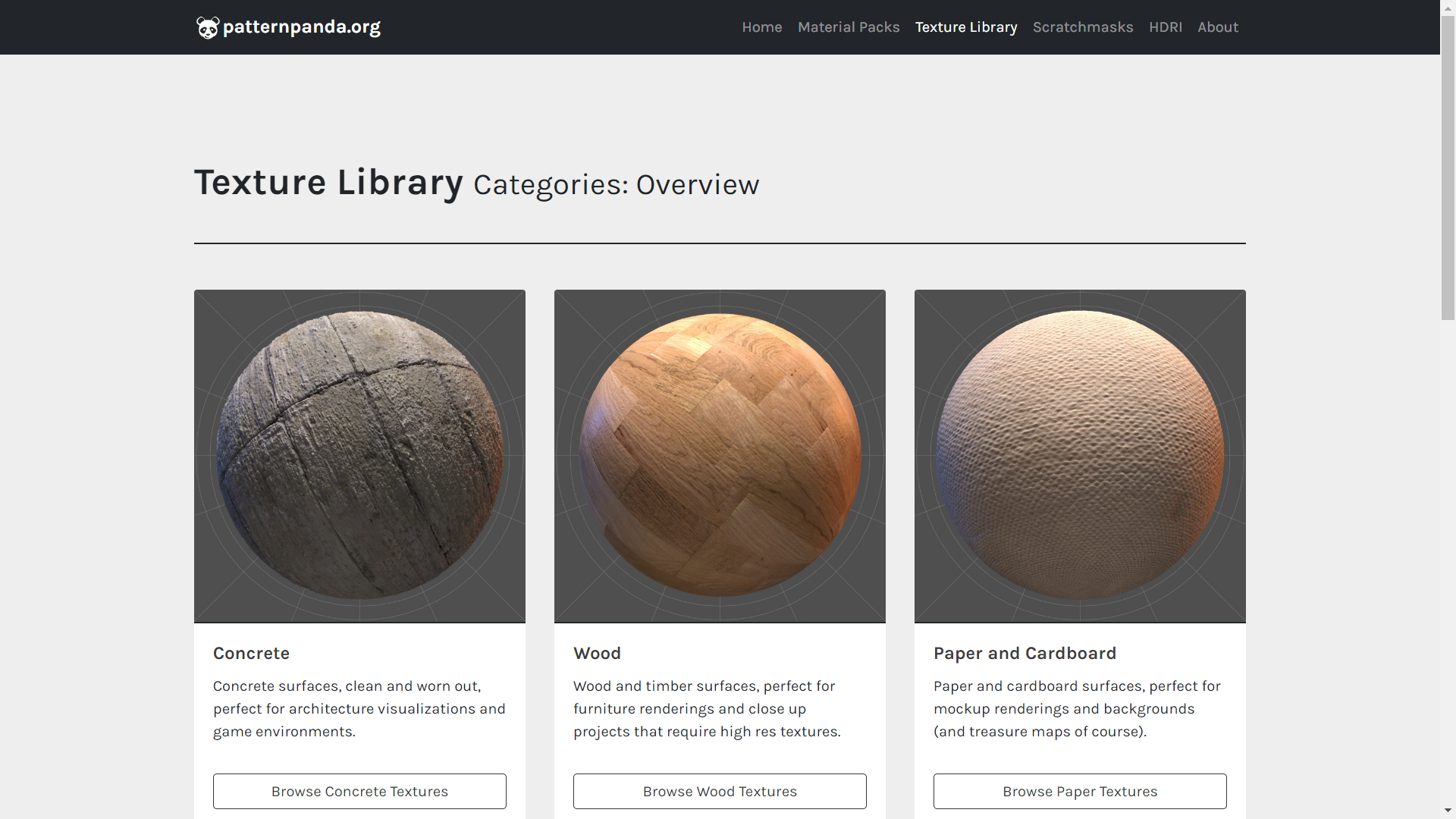
Task: Open the Wood category heading
Action: click(597, 654)
